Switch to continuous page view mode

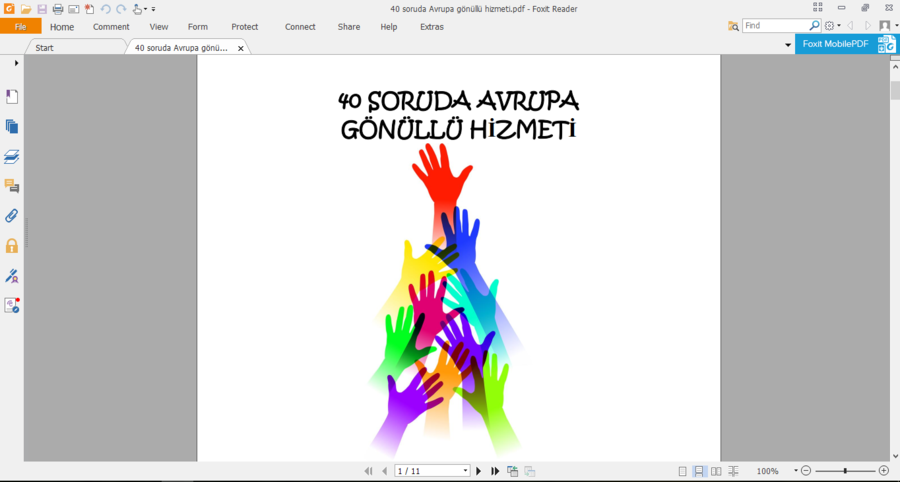click(700, 471)
